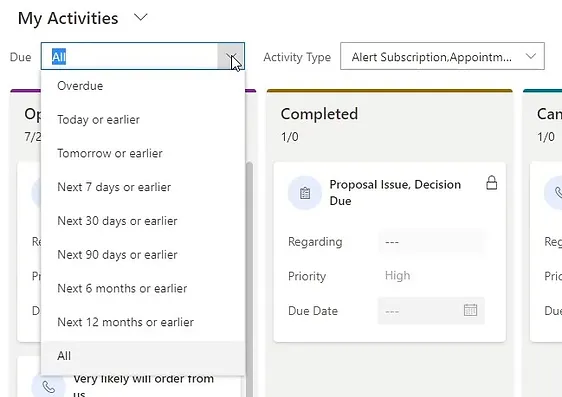
Task: Pick Next 90 days or earlier
Action: pyautogui.click(x=143, y=255)
